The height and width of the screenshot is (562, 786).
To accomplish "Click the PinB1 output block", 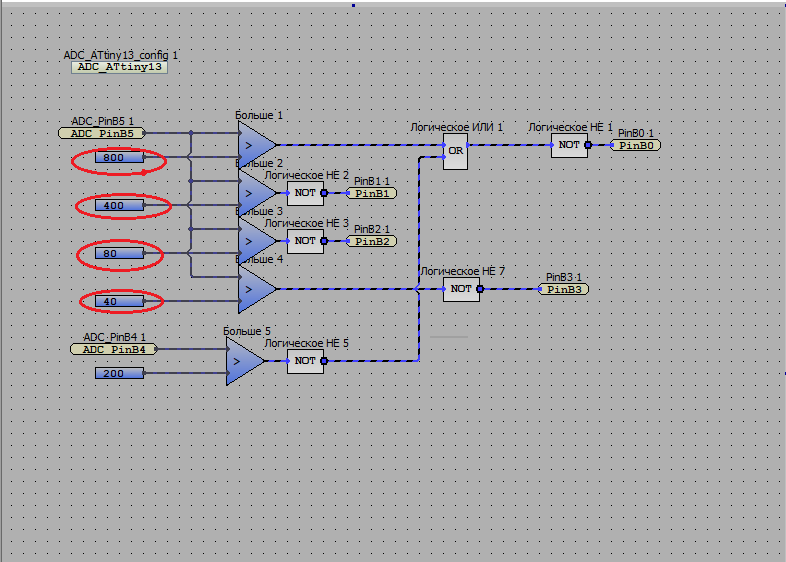I will 371,193.
